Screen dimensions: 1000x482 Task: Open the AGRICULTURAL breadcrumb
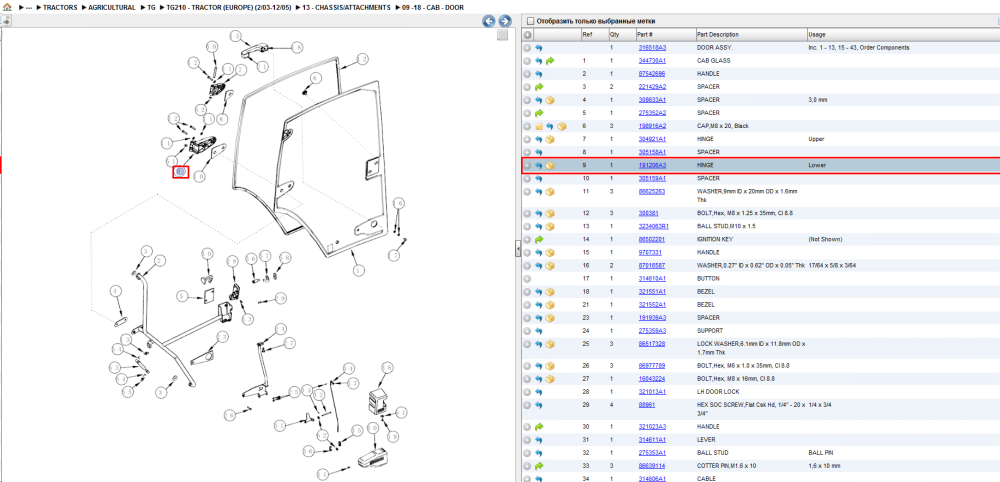pyautogui.click(x=112, y=8)
